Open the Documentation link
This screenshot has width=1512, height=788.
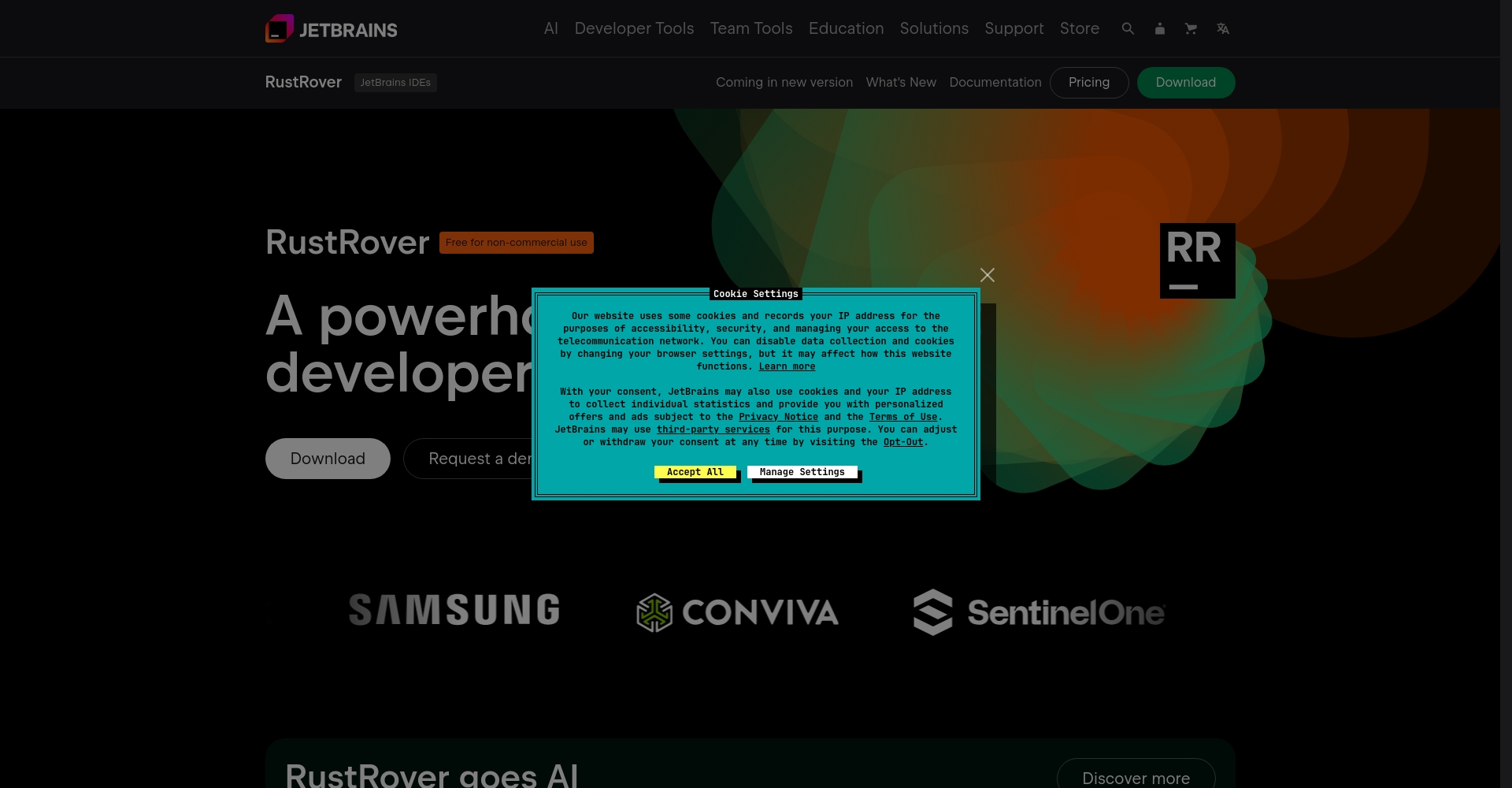coord(995,82)
